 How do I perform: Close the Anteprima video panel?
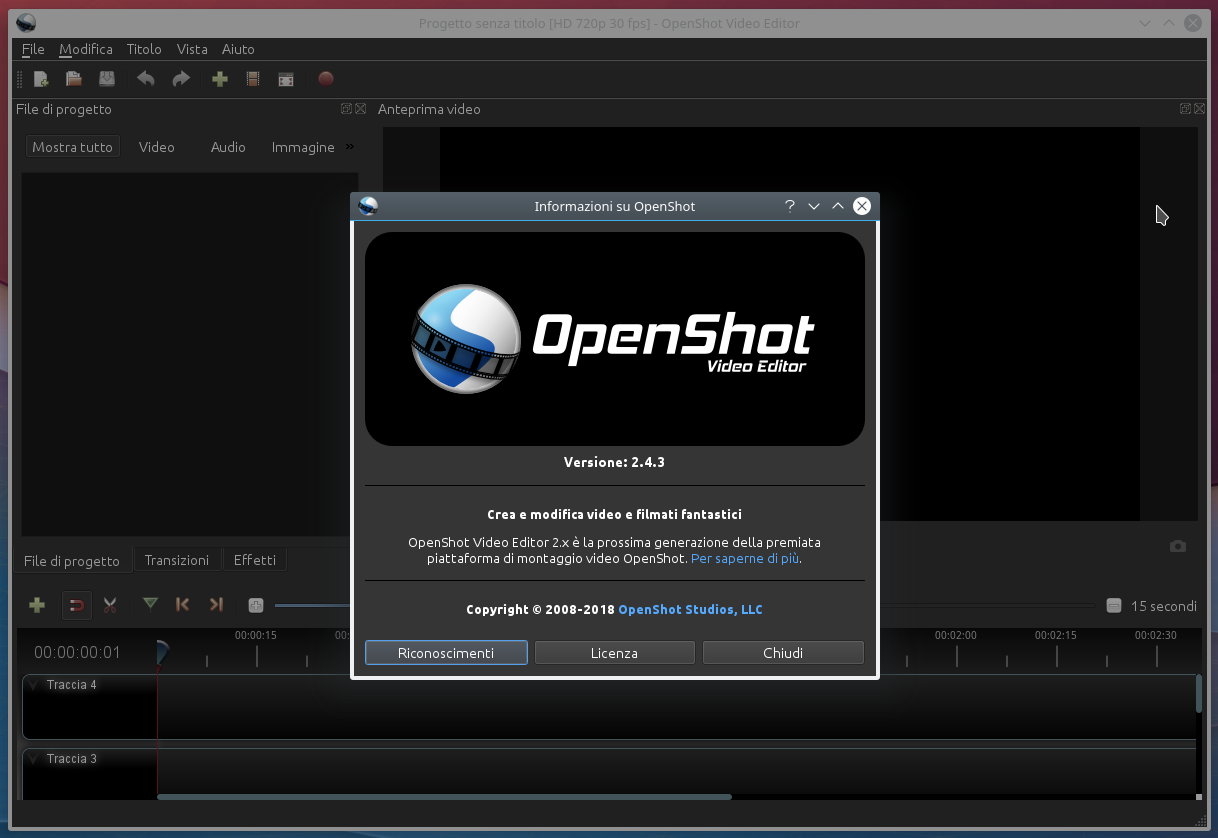1199,109
